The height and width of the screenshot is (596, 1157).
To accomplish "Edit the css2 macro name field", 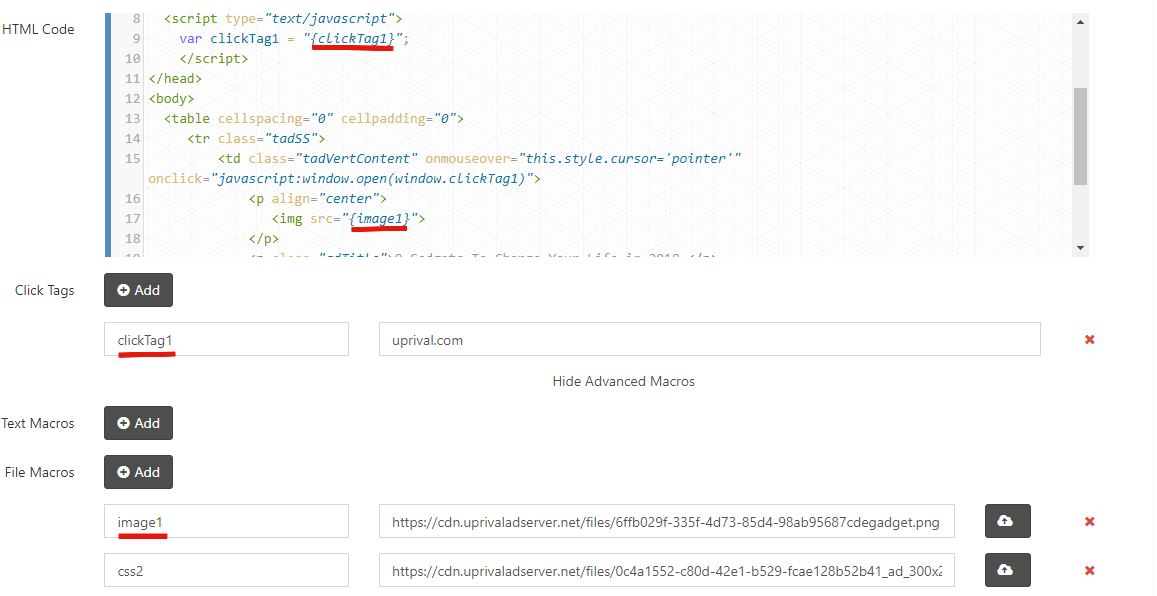I will (227, 570).
